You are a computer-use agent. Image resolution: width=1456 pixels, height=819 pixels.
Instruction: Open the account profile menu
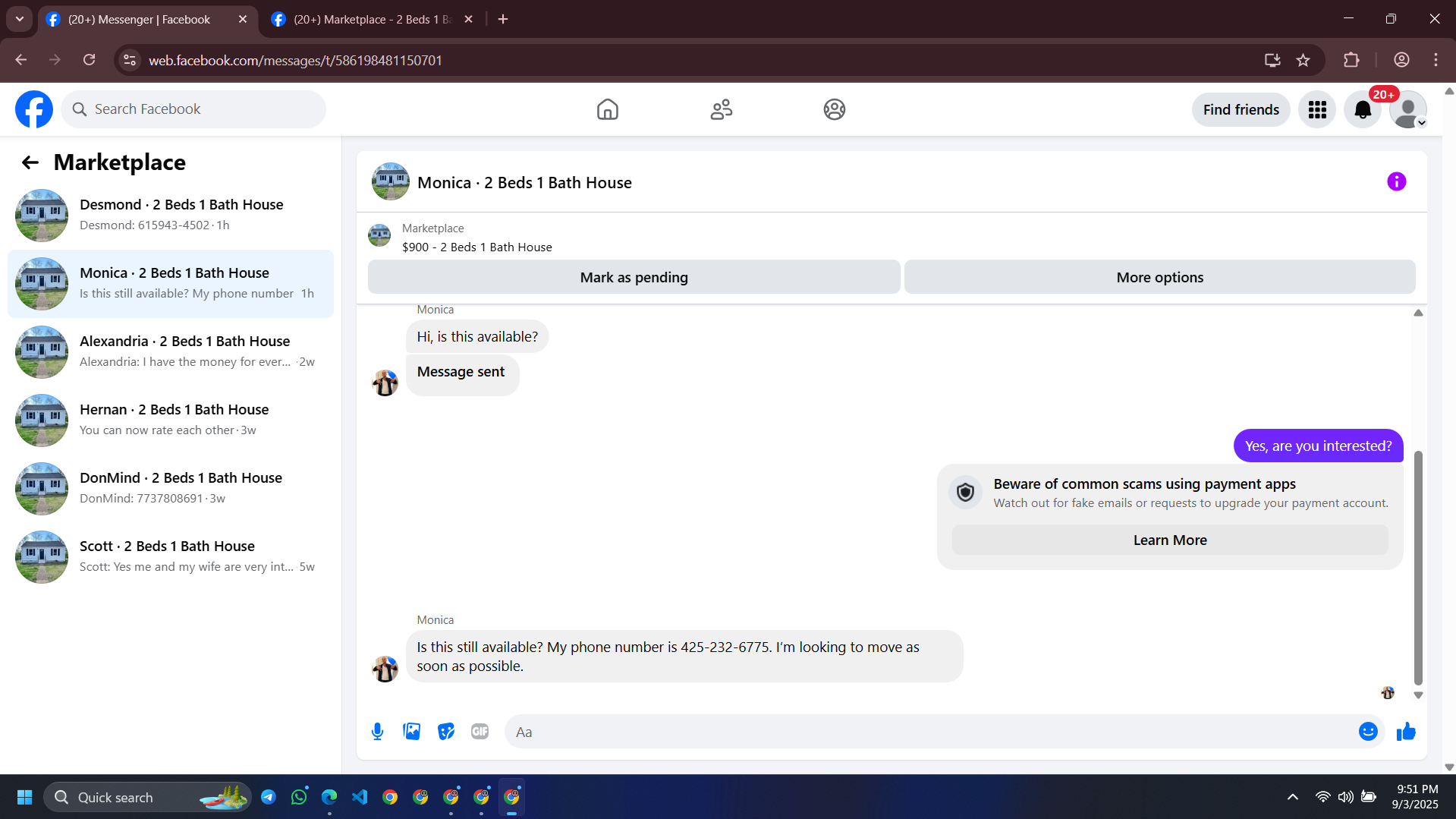[x=1408, y=109]
